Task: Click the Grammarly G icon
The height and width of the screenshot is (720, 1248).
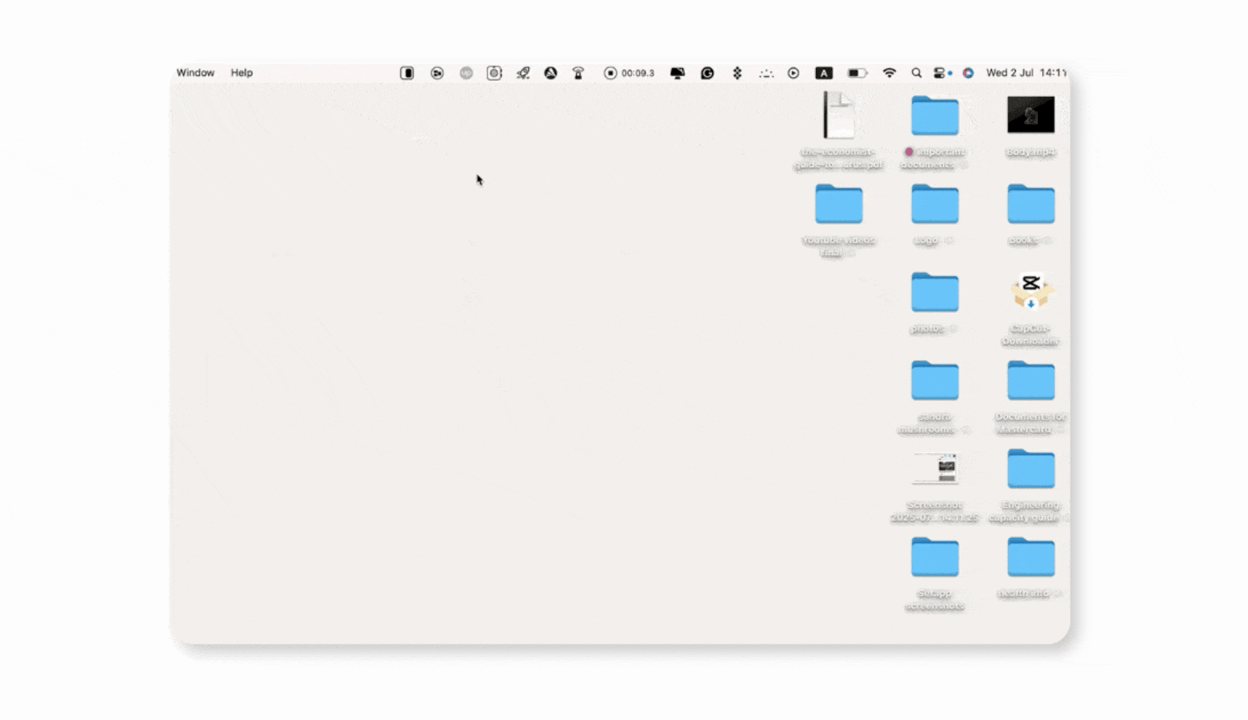Action: pos(707,73)
